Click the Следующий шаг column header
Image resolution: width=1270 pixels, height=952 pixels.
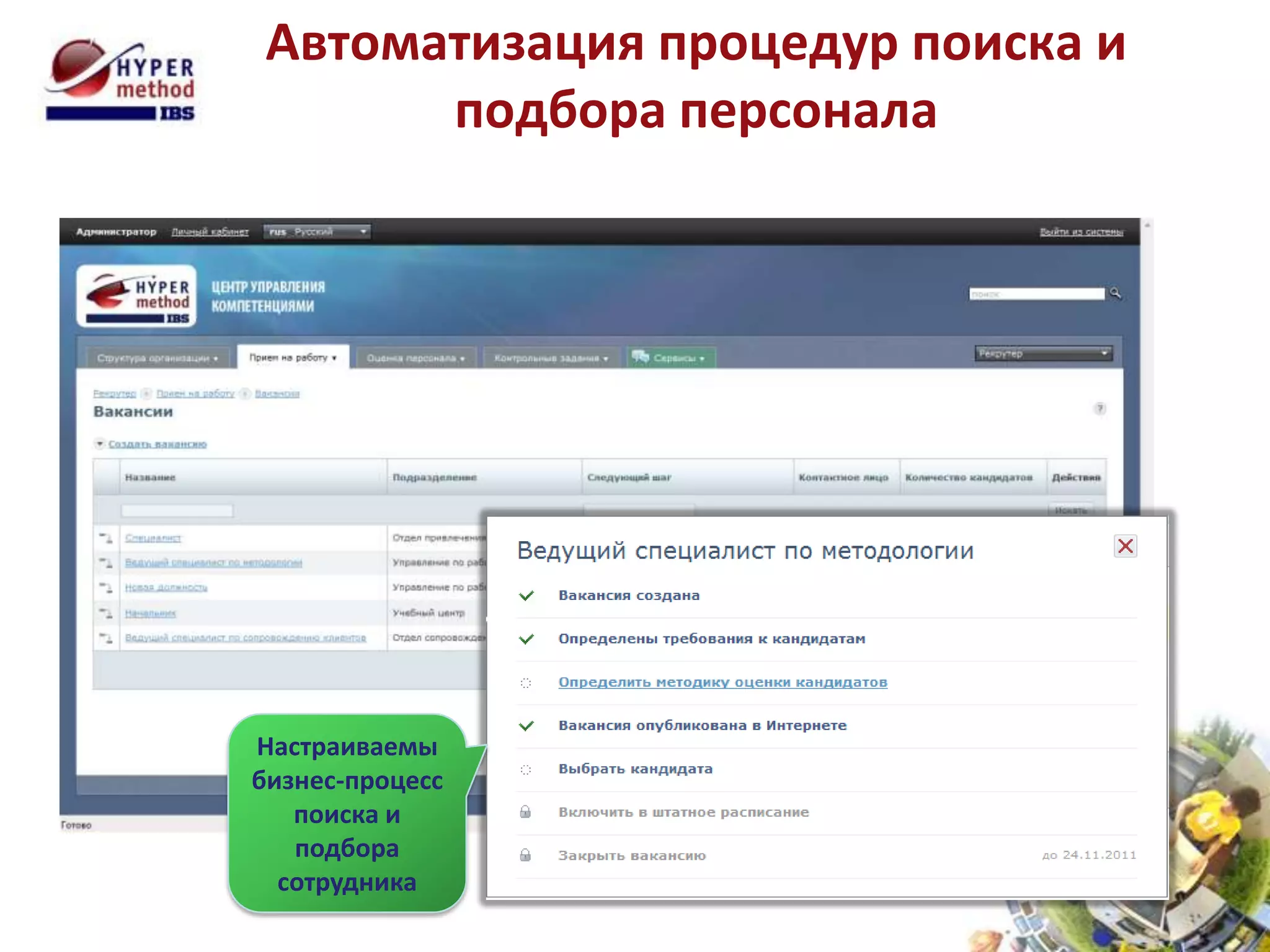[x=688, y=477]
